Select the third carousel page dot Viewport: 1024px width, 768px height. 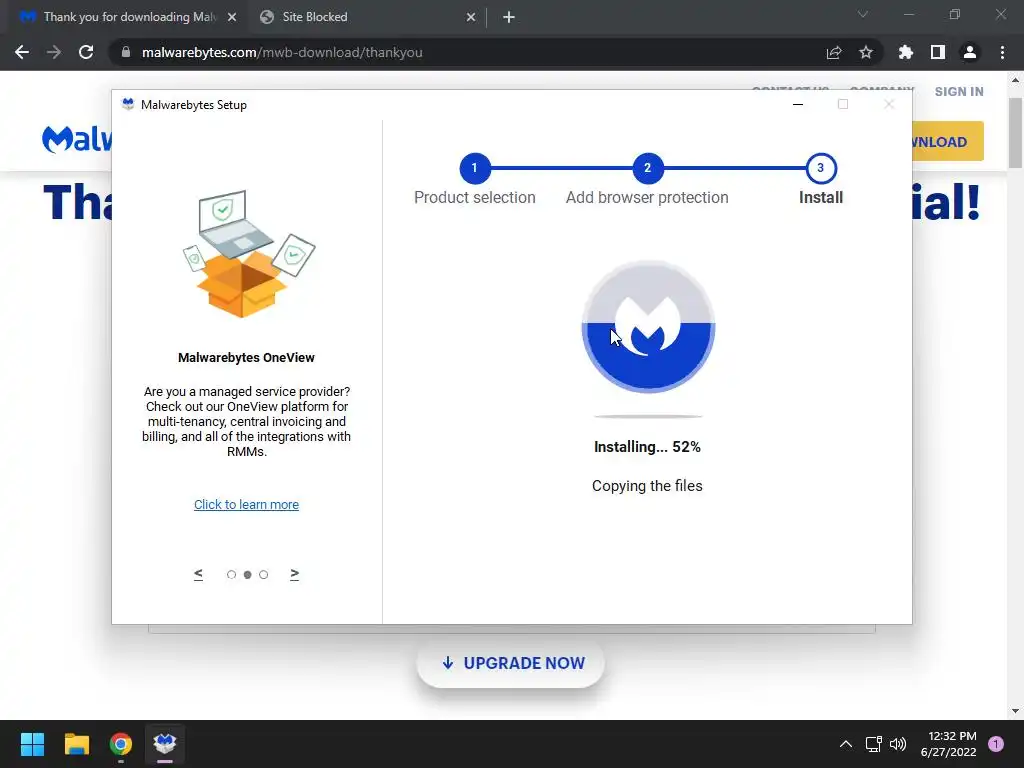pos(263,575)
